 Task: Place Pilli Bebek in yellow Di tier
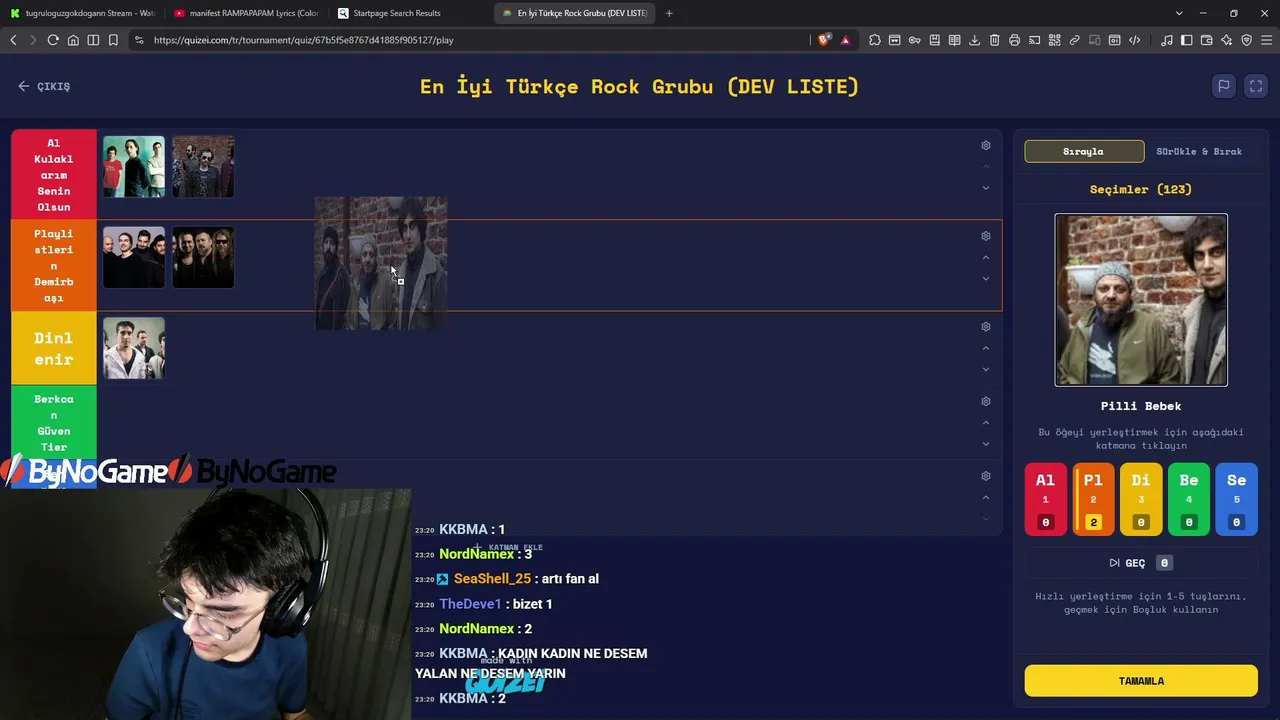tap(1141, 499)
